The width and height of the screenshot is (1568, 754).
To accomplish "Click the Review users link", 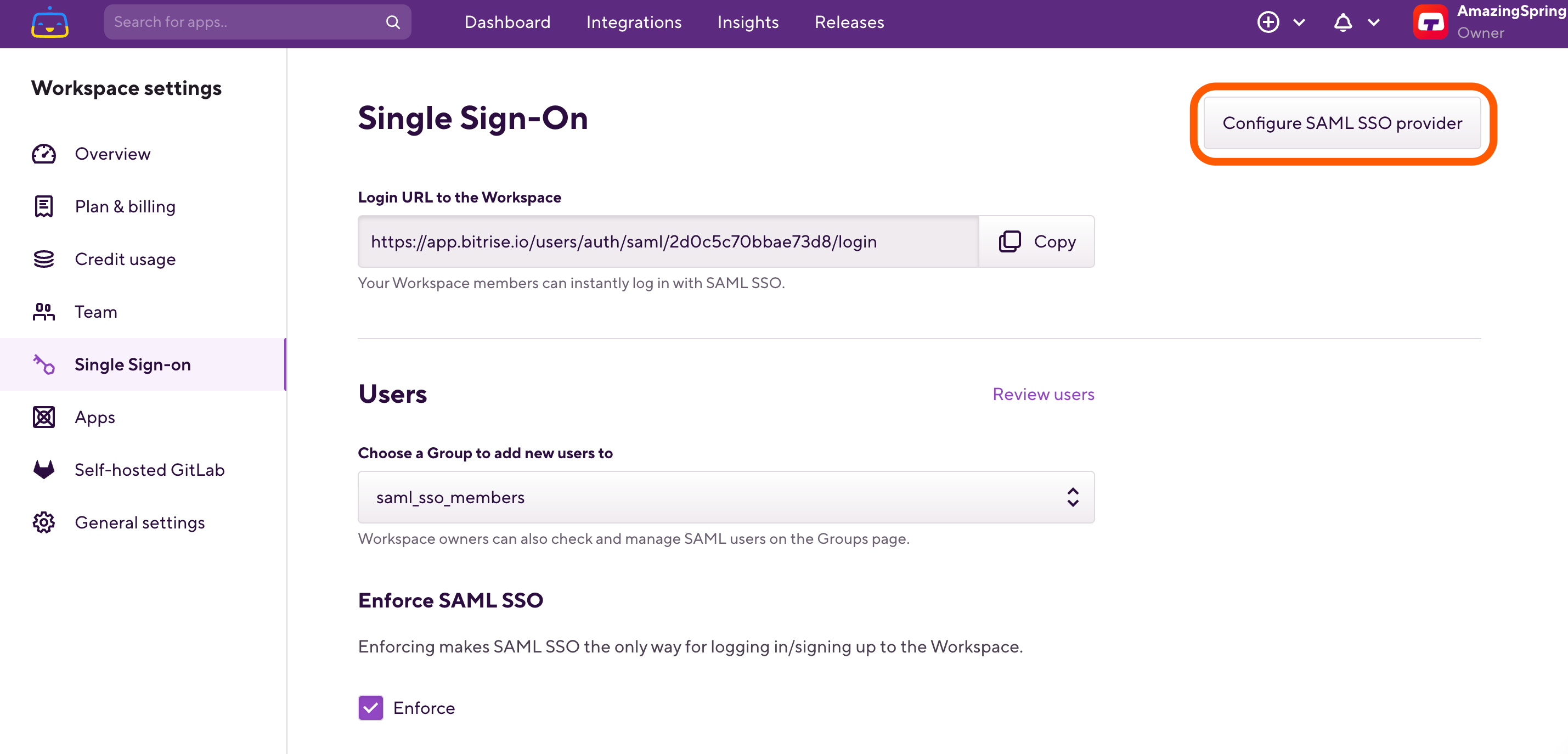I will pos(1044,394).
